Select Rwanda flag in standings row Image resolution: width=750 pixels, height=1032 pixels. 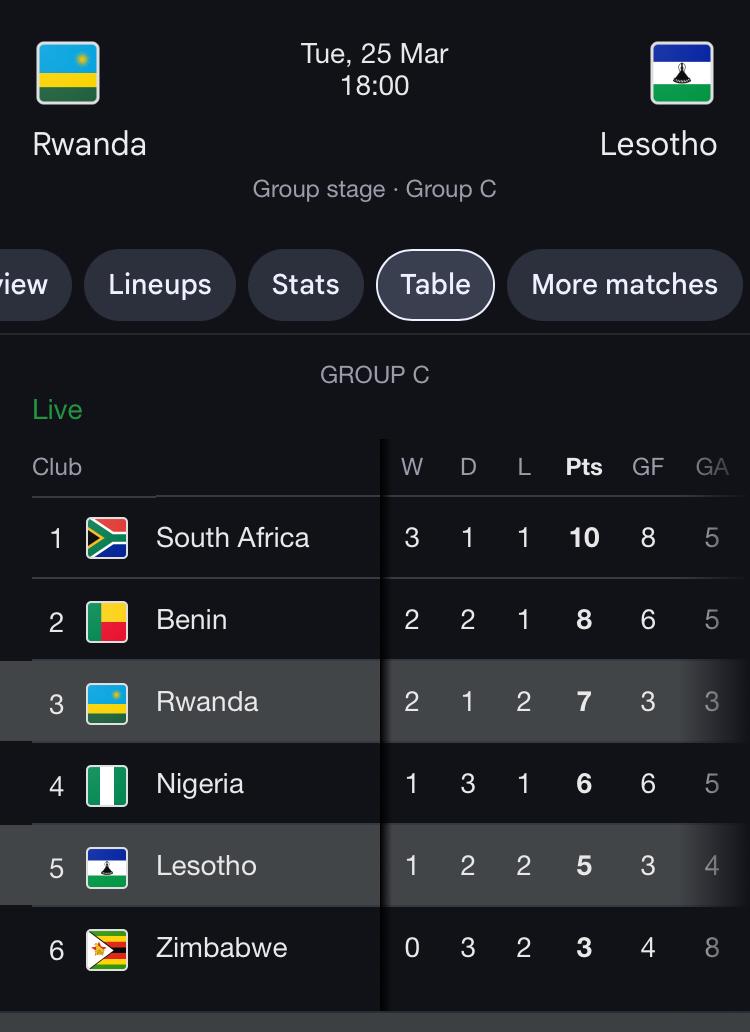point(107,702)
